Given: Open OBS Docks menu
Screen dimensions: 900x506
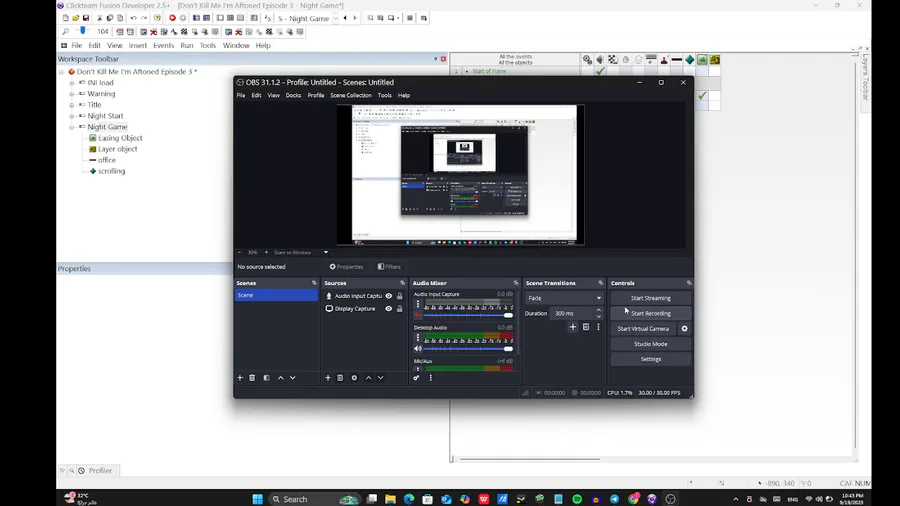Looking at the screenshot, I should 293,96.
